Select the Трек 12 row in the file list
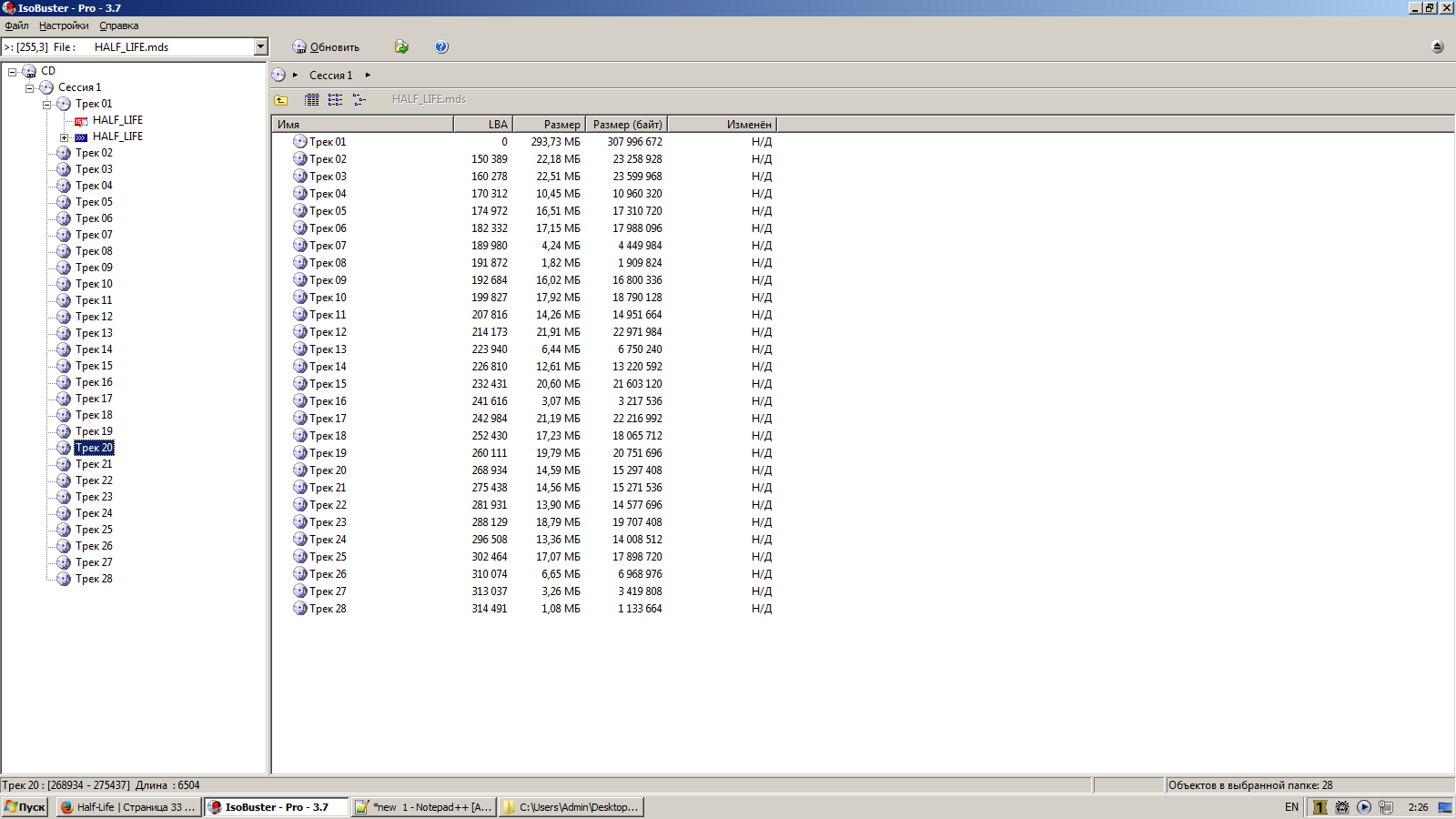 click(x=523, y=332)
